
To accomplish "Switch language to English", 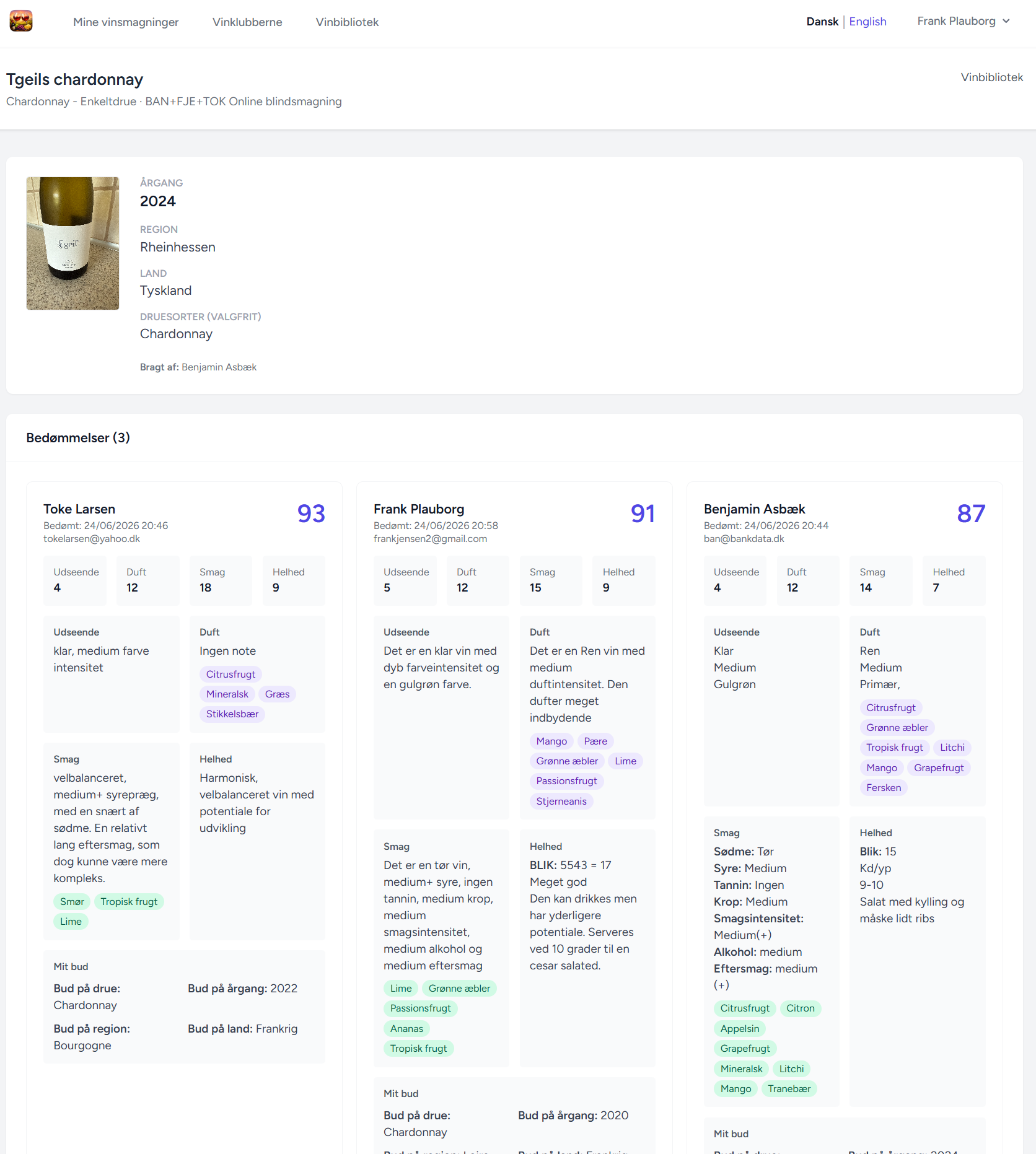I will (x=867, y=22).
